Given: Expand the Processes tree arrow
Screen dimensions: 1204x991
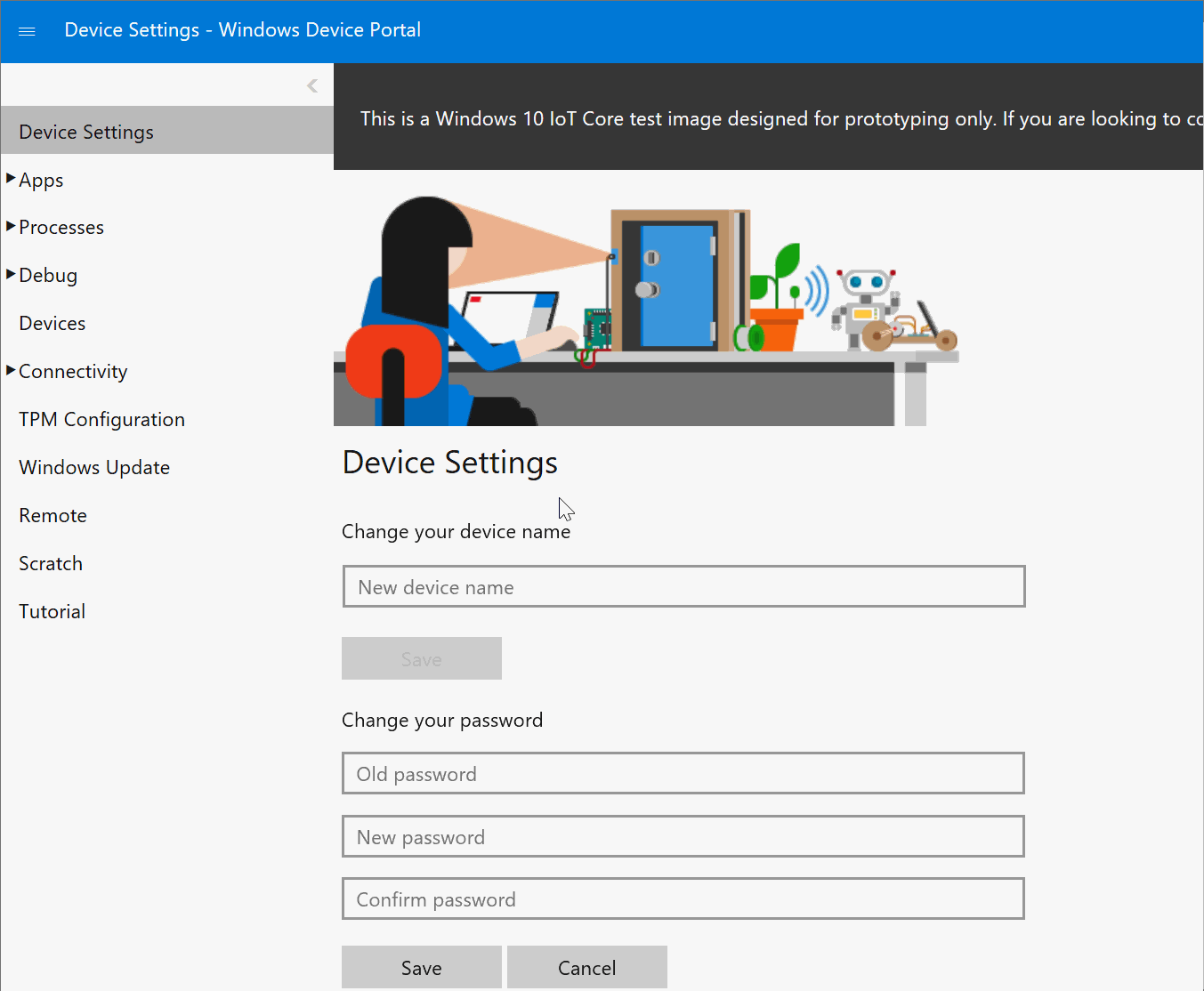Looking at the screenshot, I should pos(11,227).
